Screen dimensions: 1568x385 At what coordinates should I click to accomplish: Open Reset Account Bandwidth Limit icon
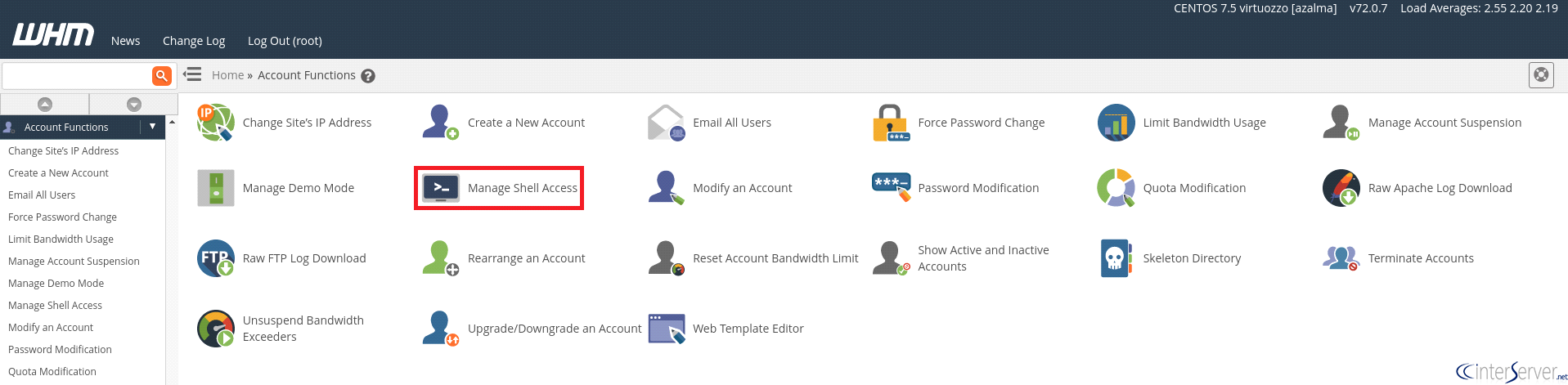[666, 258]
